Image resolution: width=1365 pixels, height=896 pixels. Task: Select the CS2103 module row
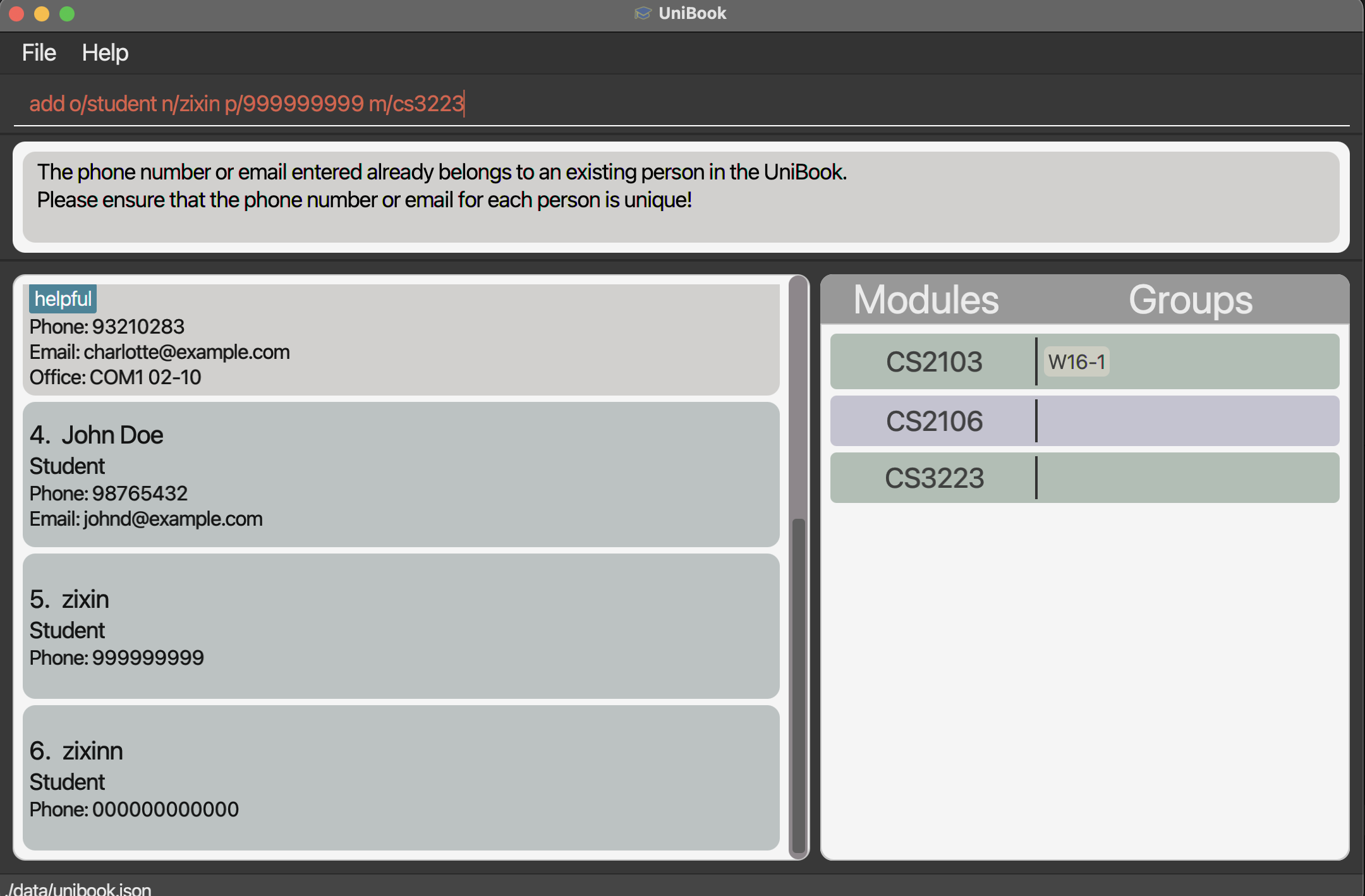[x=933, y=362]
